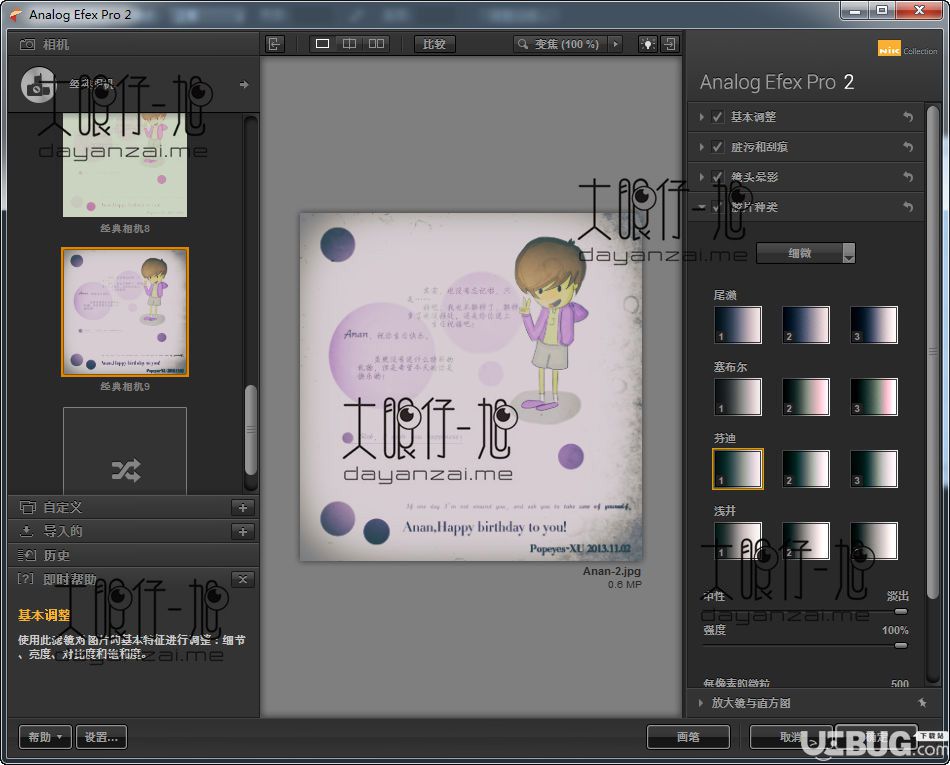The image size is (950, 765).
Task: Click the zoom magnifier icon
Action: tap(522, 44)
